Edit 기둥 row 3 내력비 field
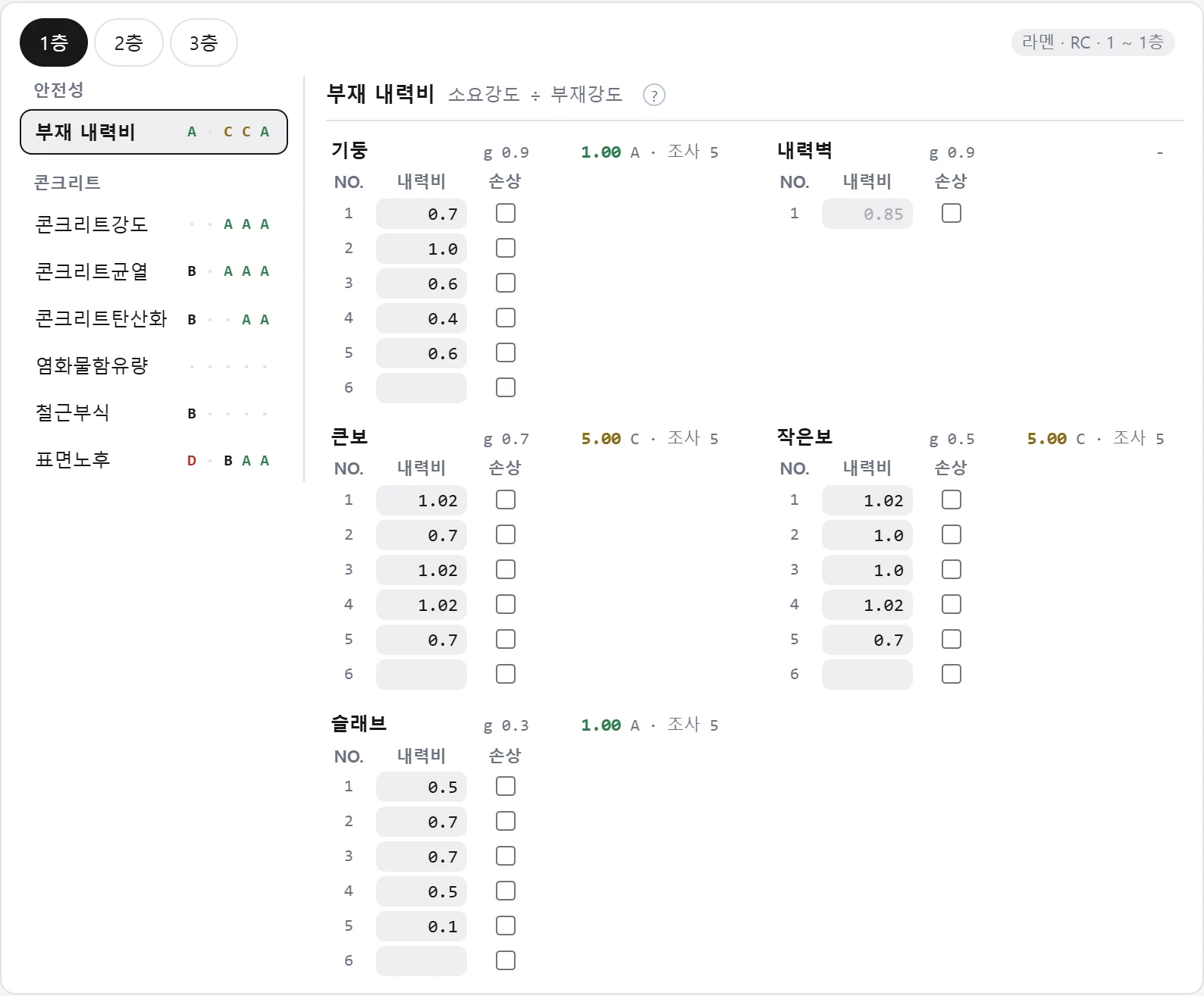This screenshot has height=996, width=1204. point(422,283)
